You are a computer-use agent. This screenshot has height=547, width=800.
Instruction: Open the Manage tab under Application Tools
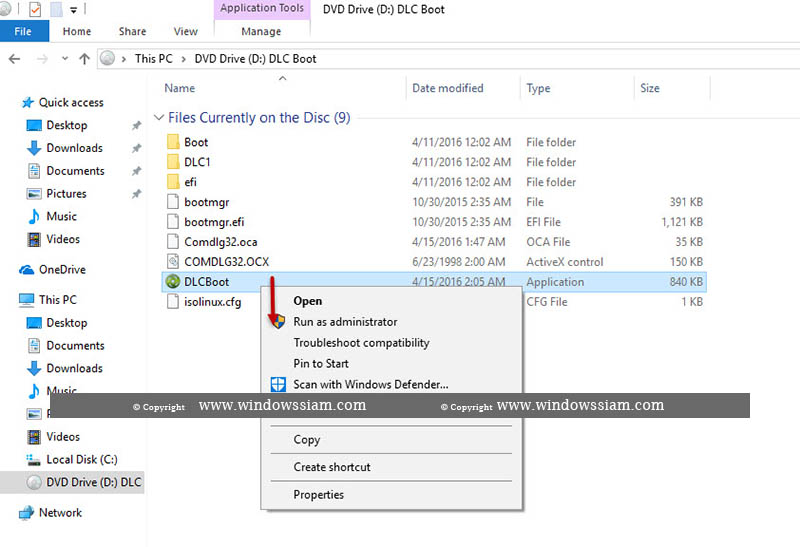(x=261, y=31)
